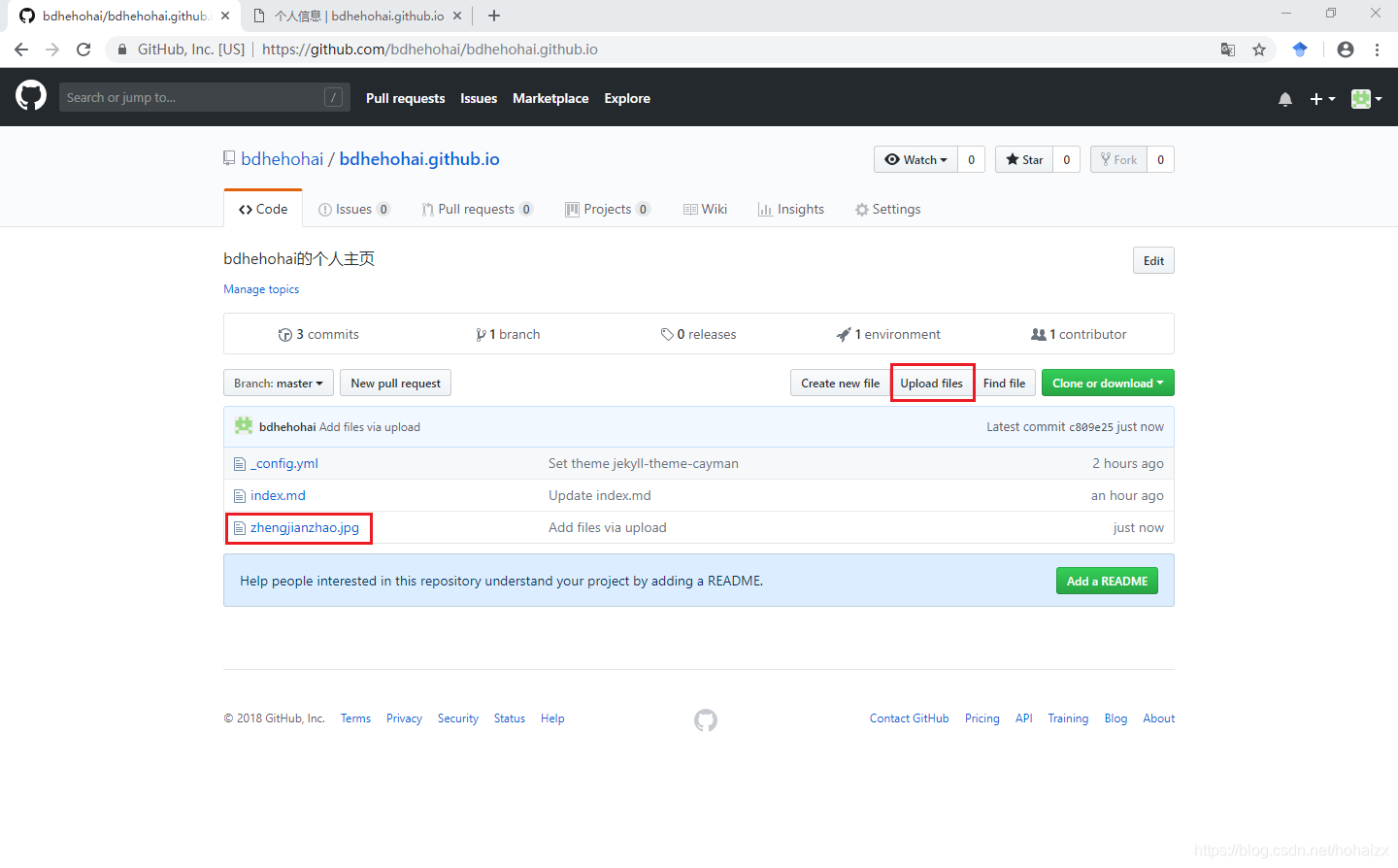Open the zhengjianzhao.jpg file

click(x=305, y=527)
